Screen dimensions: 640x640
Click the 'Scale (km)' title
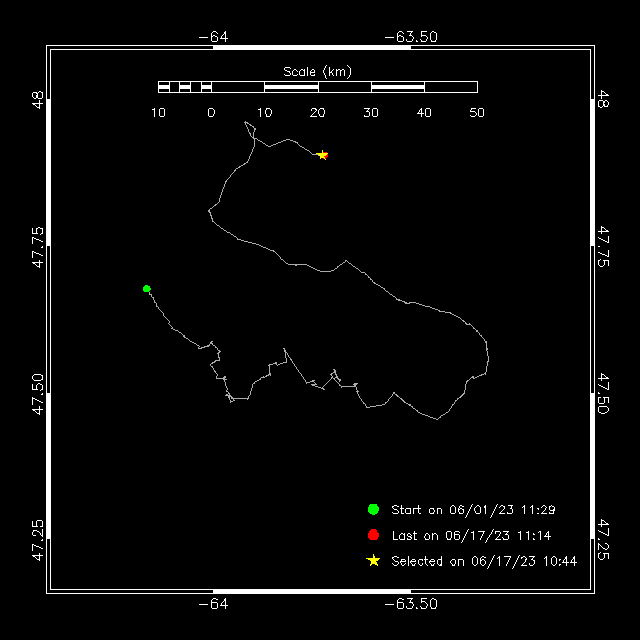[x=317, y=72]
